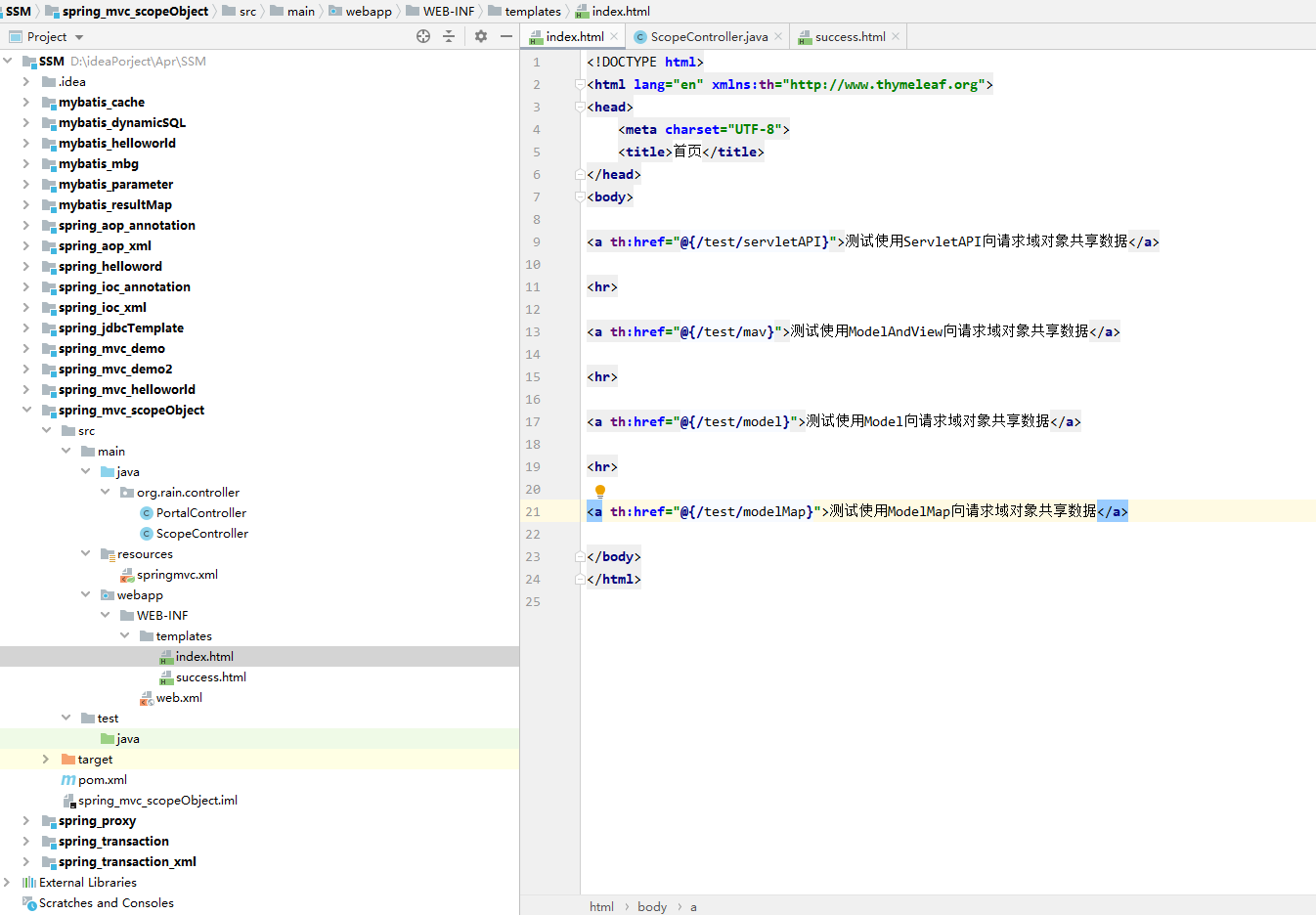Select spring_jdbcTemplate module in tree

point(121,327)
